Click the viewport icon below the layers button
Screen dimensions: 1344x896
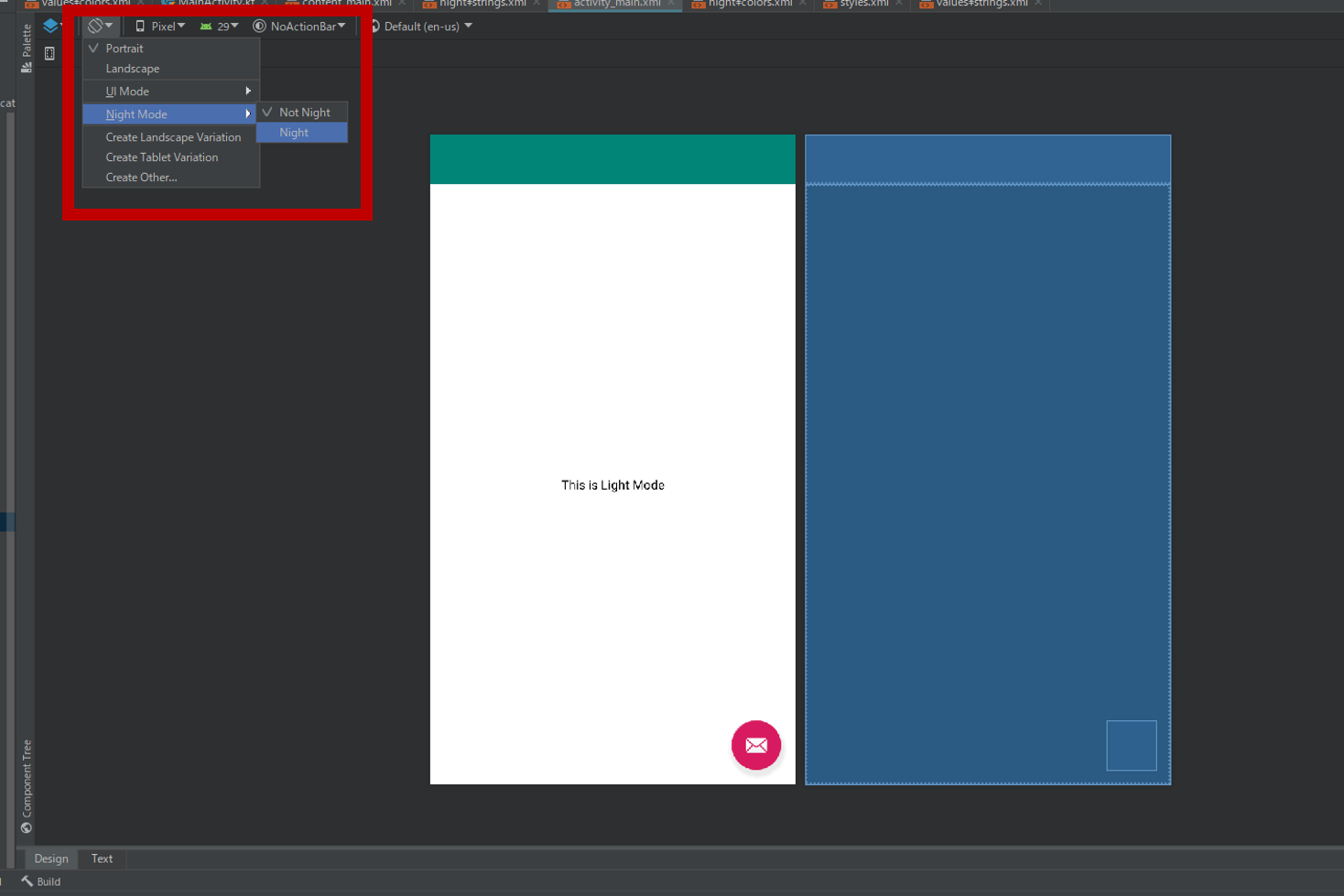tap(49, 54)
